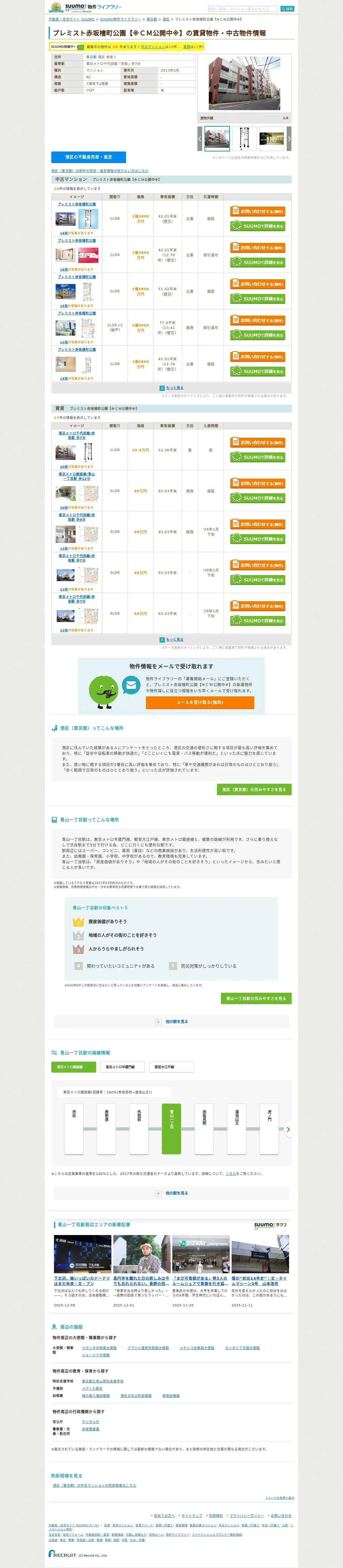Jump back with ページの先頭へ戻る
This screenshot has width=343, height=1568.
tap(280, 1498)
